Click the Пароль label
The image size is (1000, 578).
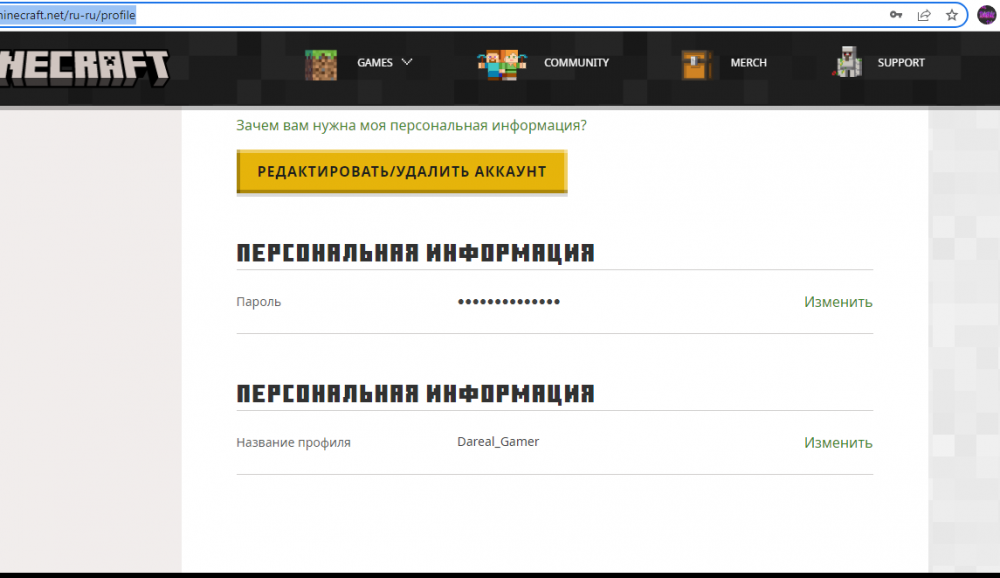pos(258,302)
